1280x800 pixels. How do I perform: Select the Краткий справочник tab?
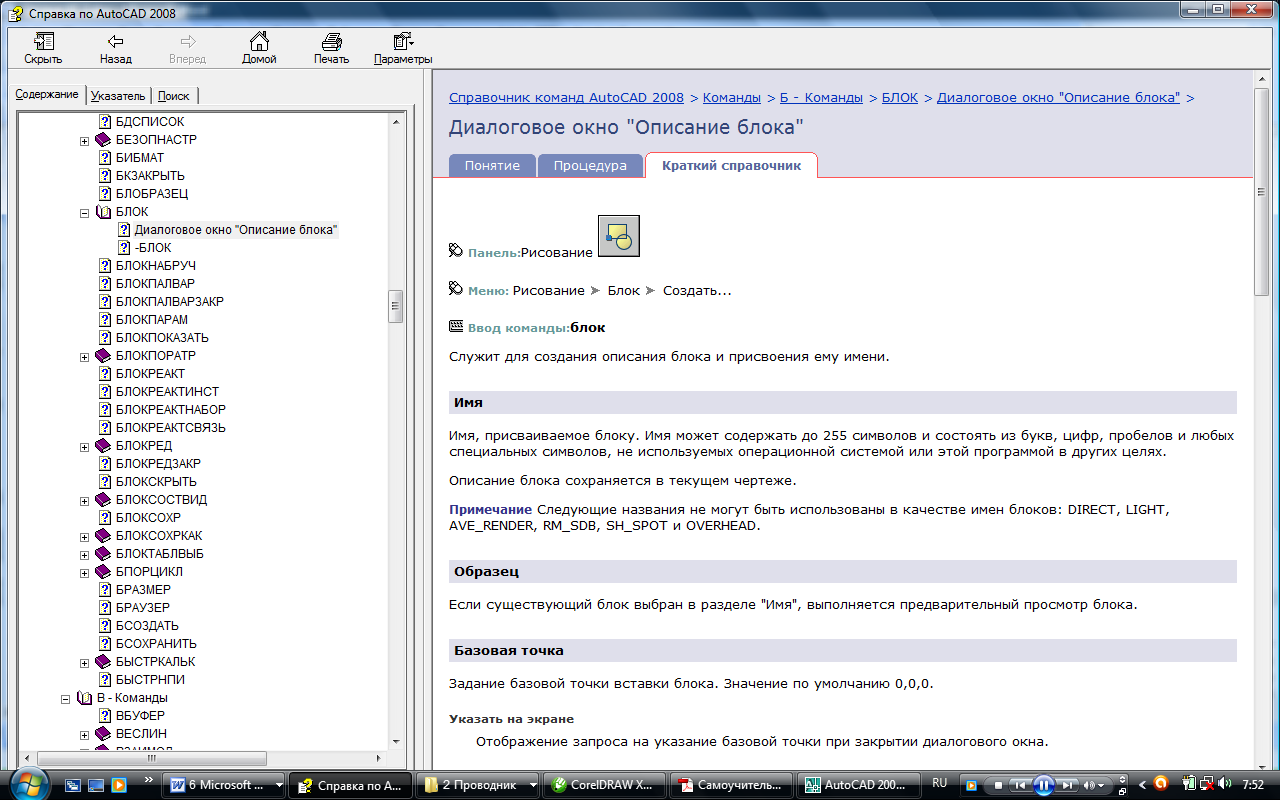[731, 166]
